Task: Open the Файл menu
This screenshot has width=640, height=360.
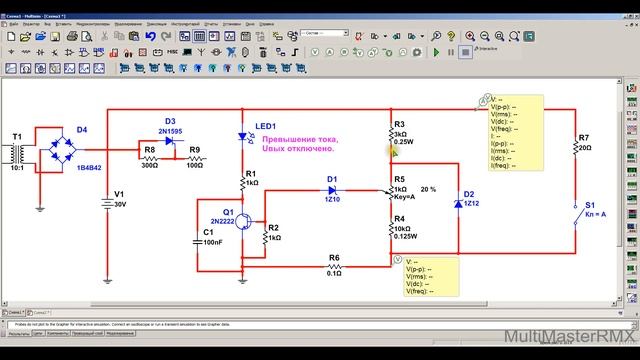Action: [13, 24]
